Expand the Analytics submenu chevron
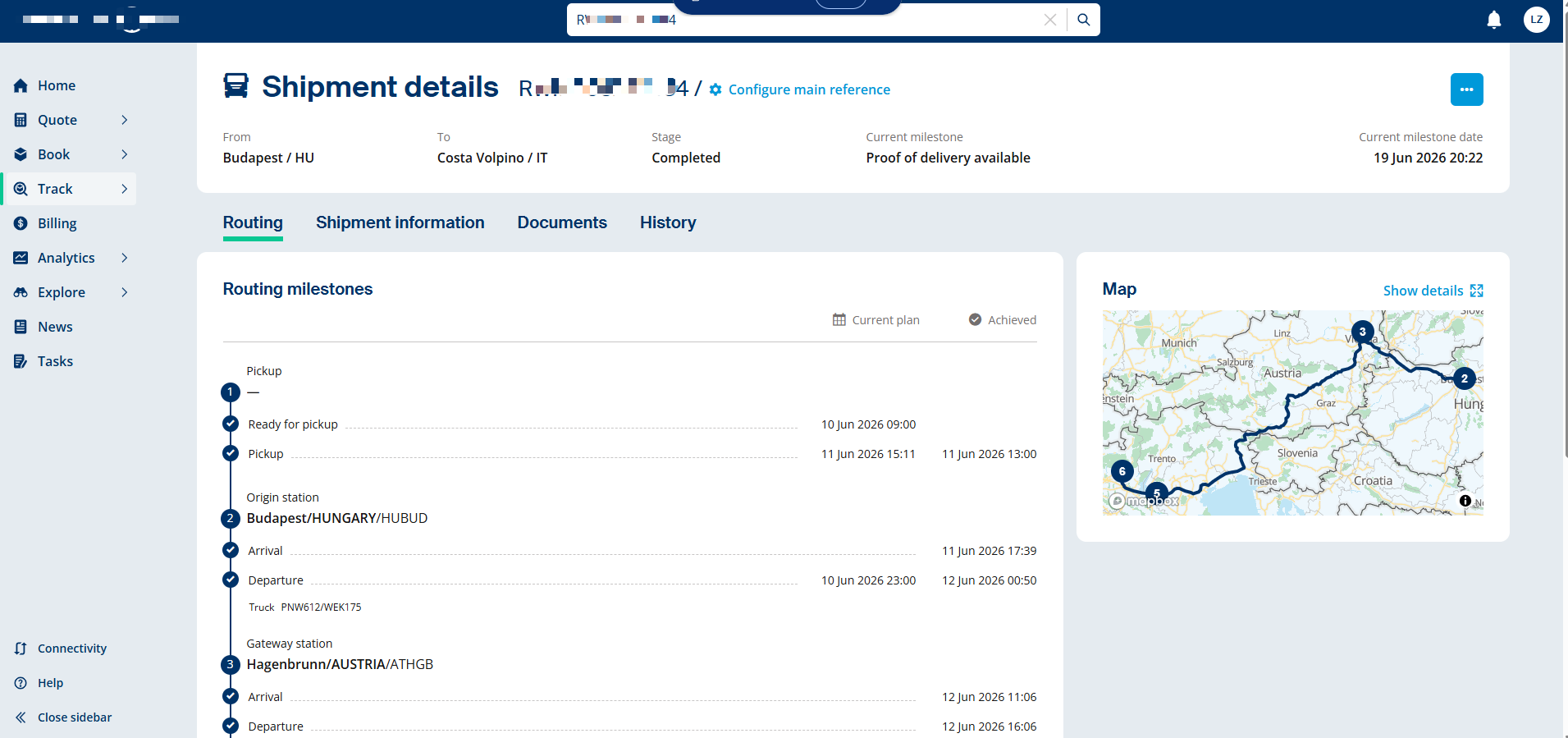This screenshot has width=1568, height=738. [125, 258]
